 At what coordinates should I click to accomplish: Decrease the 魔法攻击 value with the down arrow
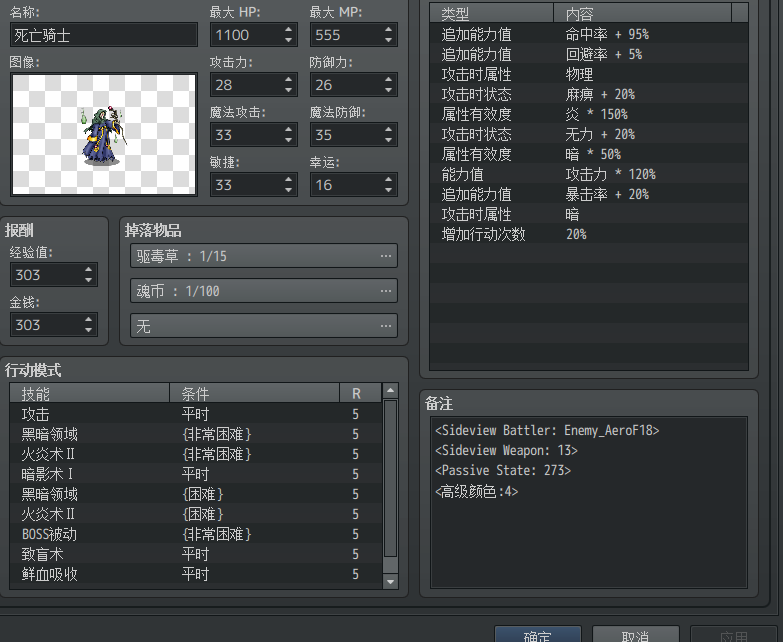(x=289, y=140)
